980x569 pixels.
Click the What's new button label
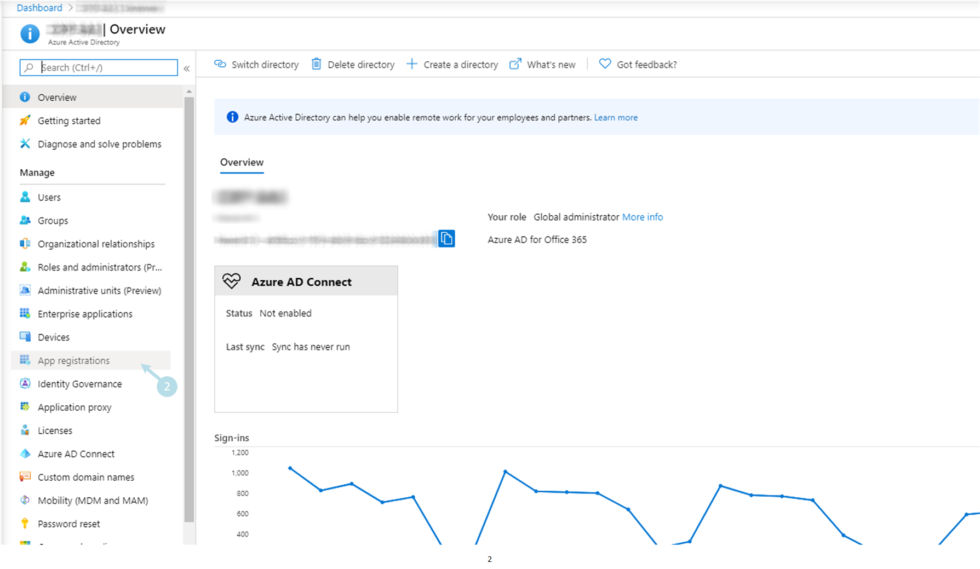[x=551, y=64]
